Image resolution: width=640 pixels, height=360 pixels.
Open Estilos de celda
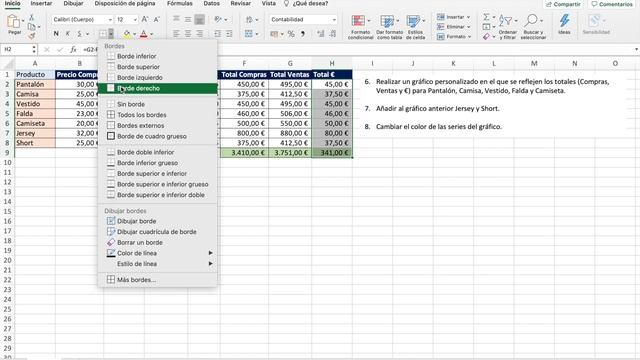coord(415,27)
